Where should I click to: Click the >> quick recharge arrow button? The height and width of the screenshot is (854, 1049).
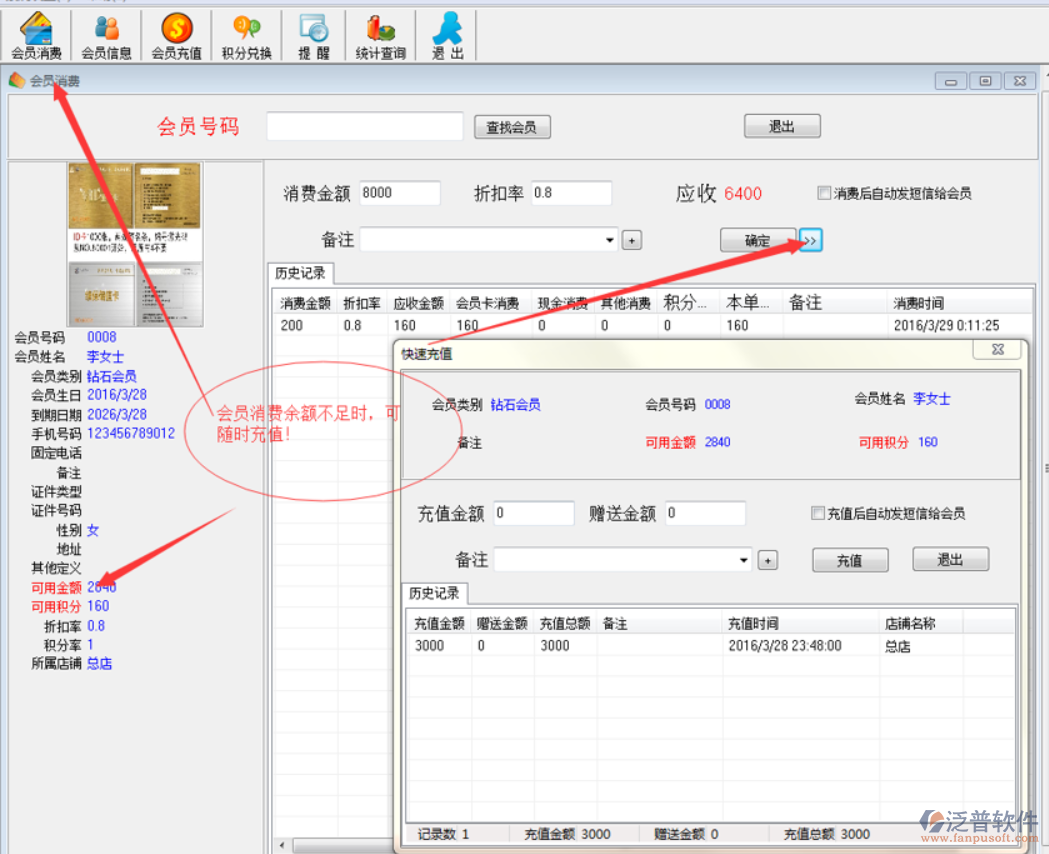[810, 240]
